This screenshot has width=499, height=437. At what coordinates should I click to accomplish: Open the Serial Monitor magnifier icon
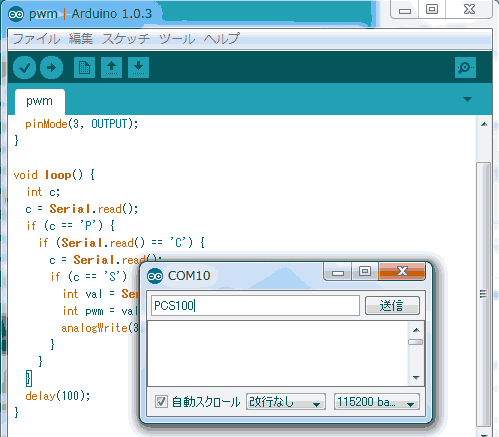(465, 68)
